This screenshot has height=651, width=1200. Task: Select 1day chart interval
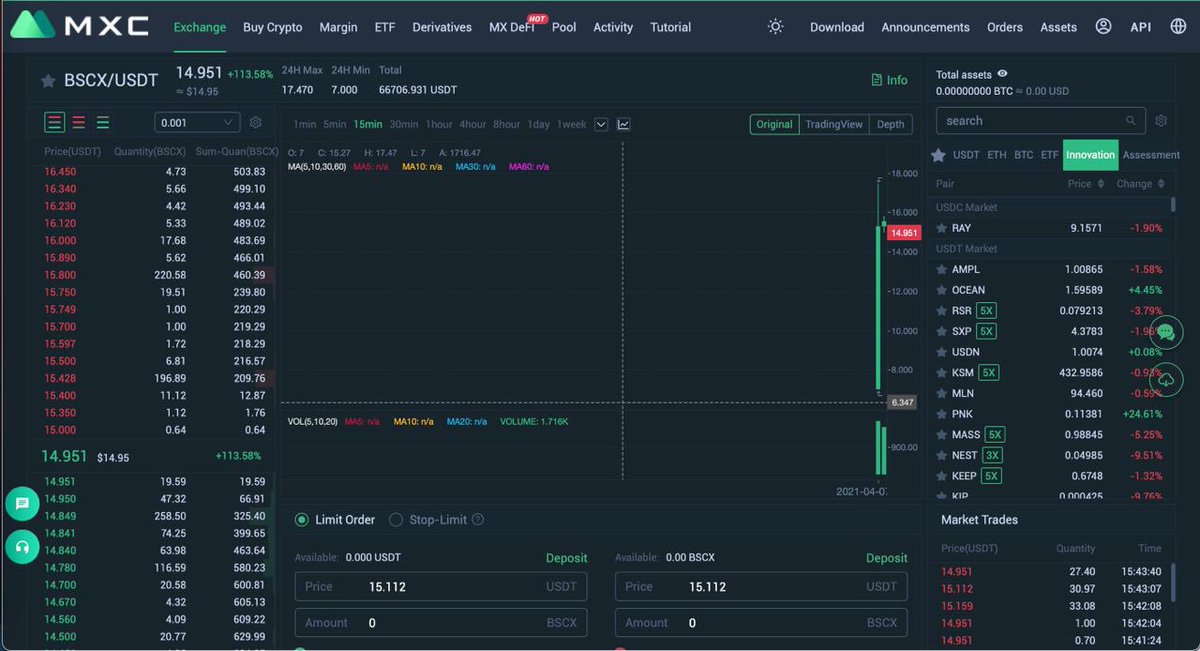538,124
